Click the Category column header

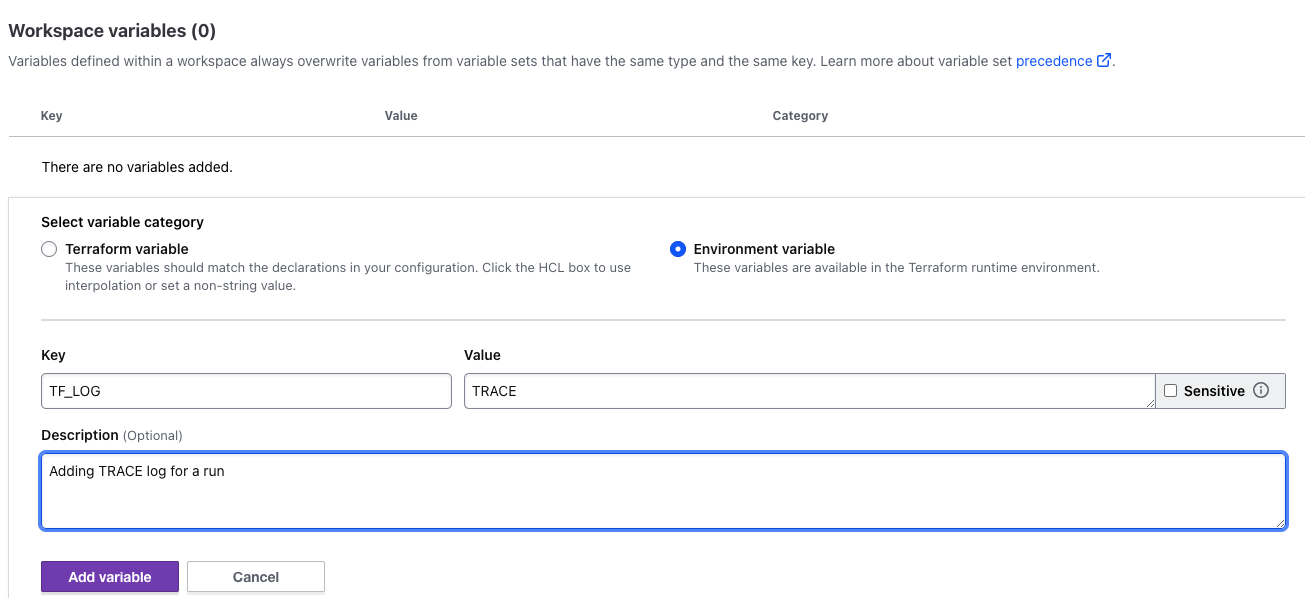coord(800,116)
